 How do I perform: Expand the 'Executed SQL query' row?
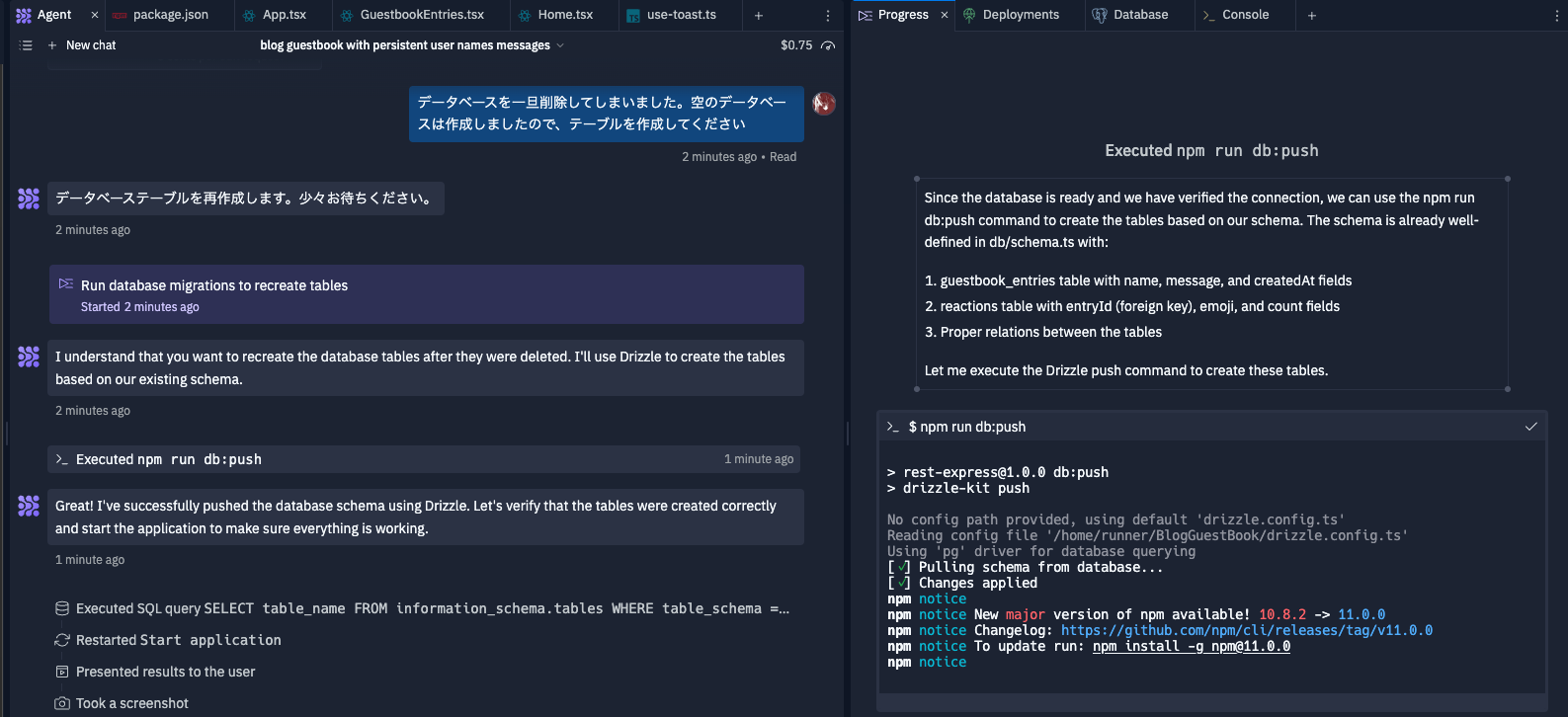(x=422, y=608)
